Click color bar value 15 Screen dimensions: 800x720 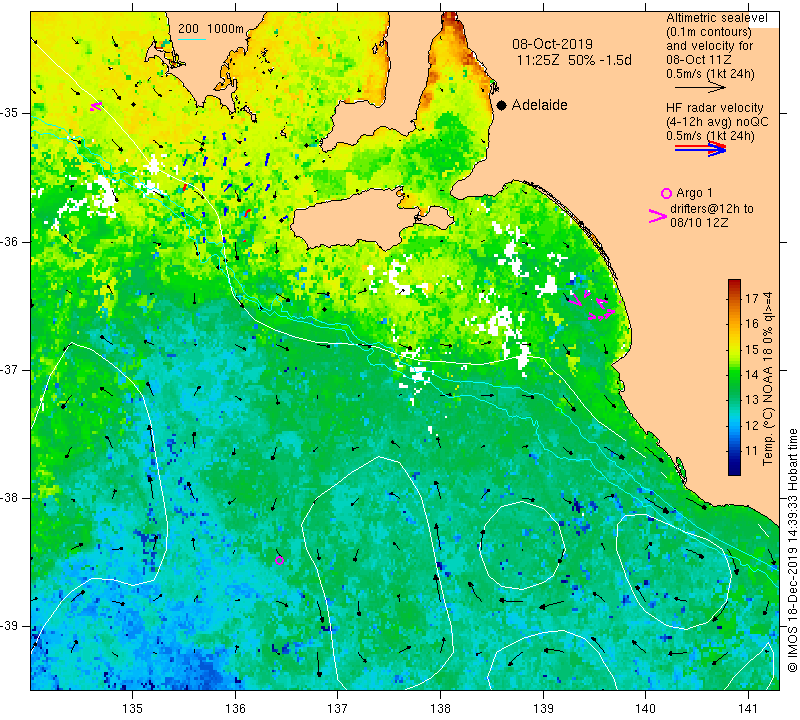tap(752, 350)
